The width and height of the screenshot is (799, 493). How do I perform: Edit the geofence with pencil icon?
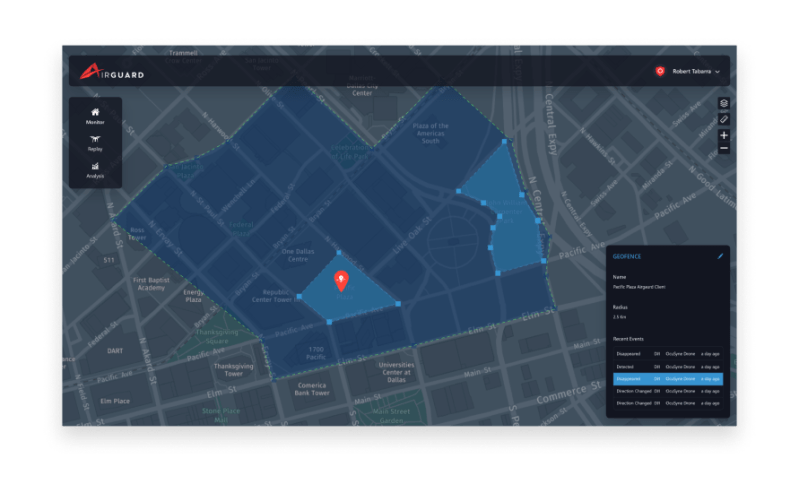(720, 256)
